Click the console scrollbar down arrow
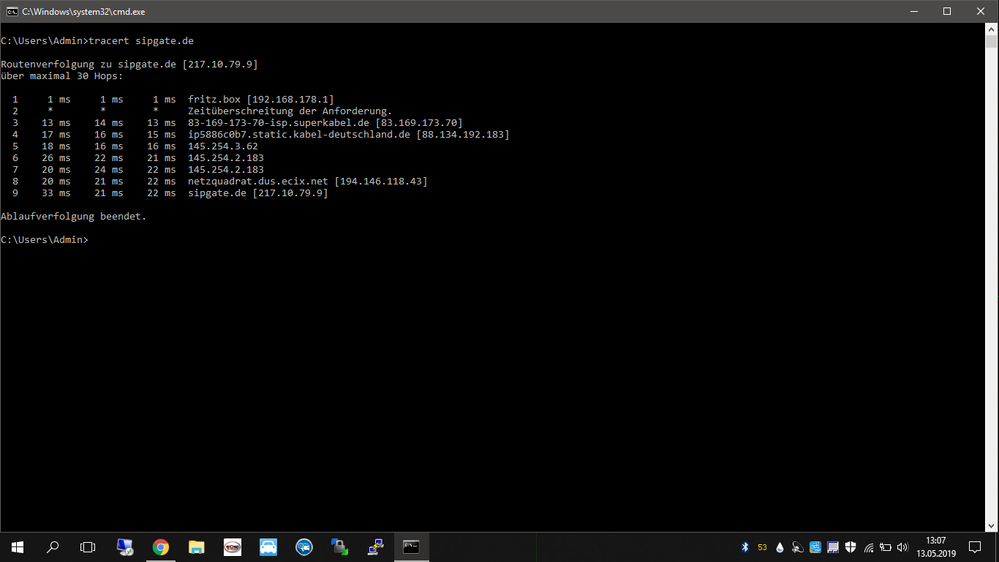Viewport: 999px width, 562px height. pyautogui.click(x=991, y=526)
